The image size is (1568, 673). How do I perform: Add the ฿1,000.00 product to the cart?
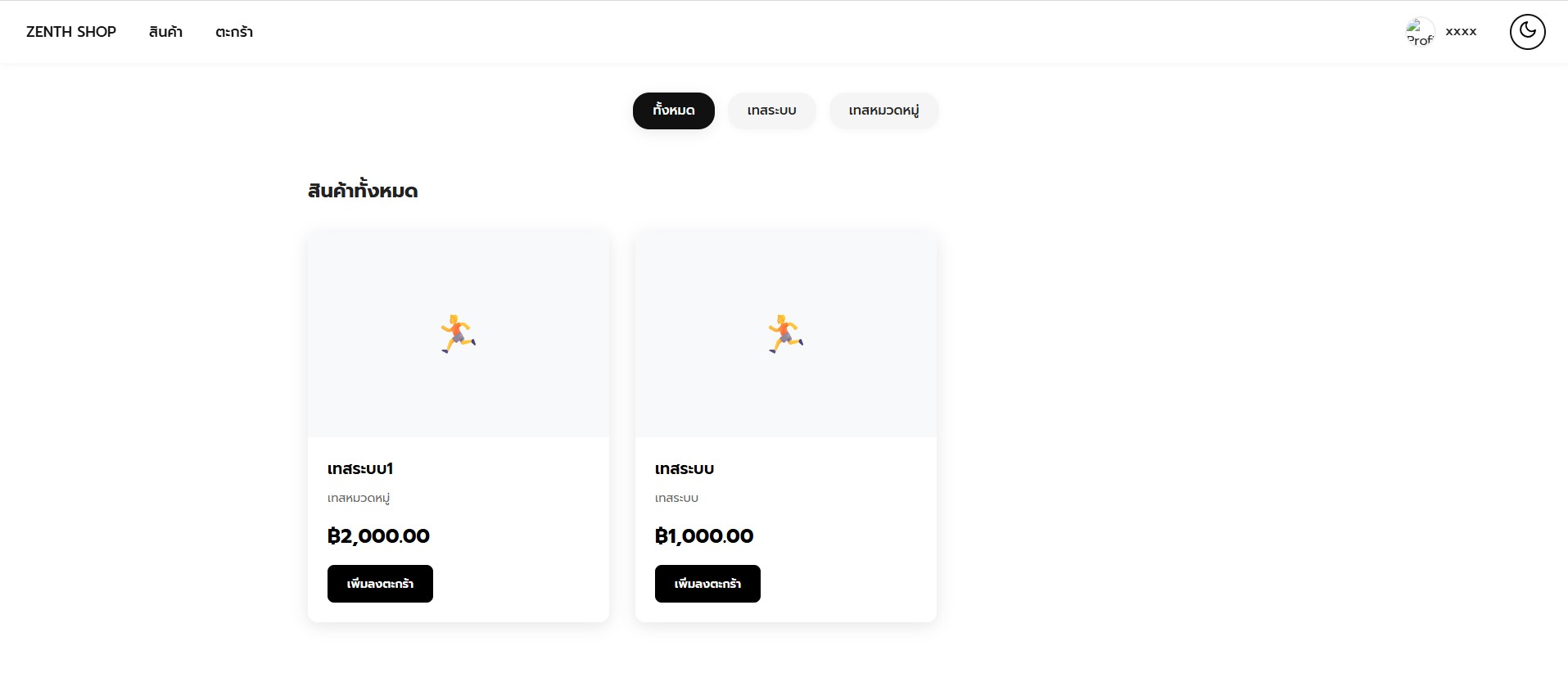[707, 584]
